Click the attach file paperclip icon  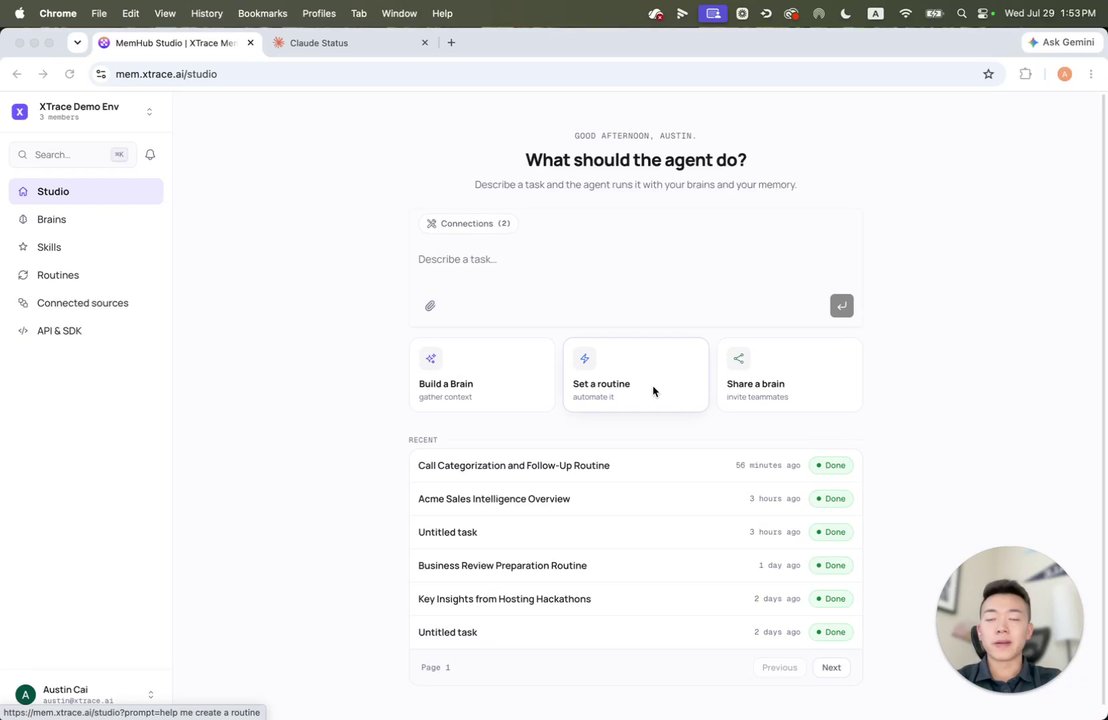coord(430,306)
